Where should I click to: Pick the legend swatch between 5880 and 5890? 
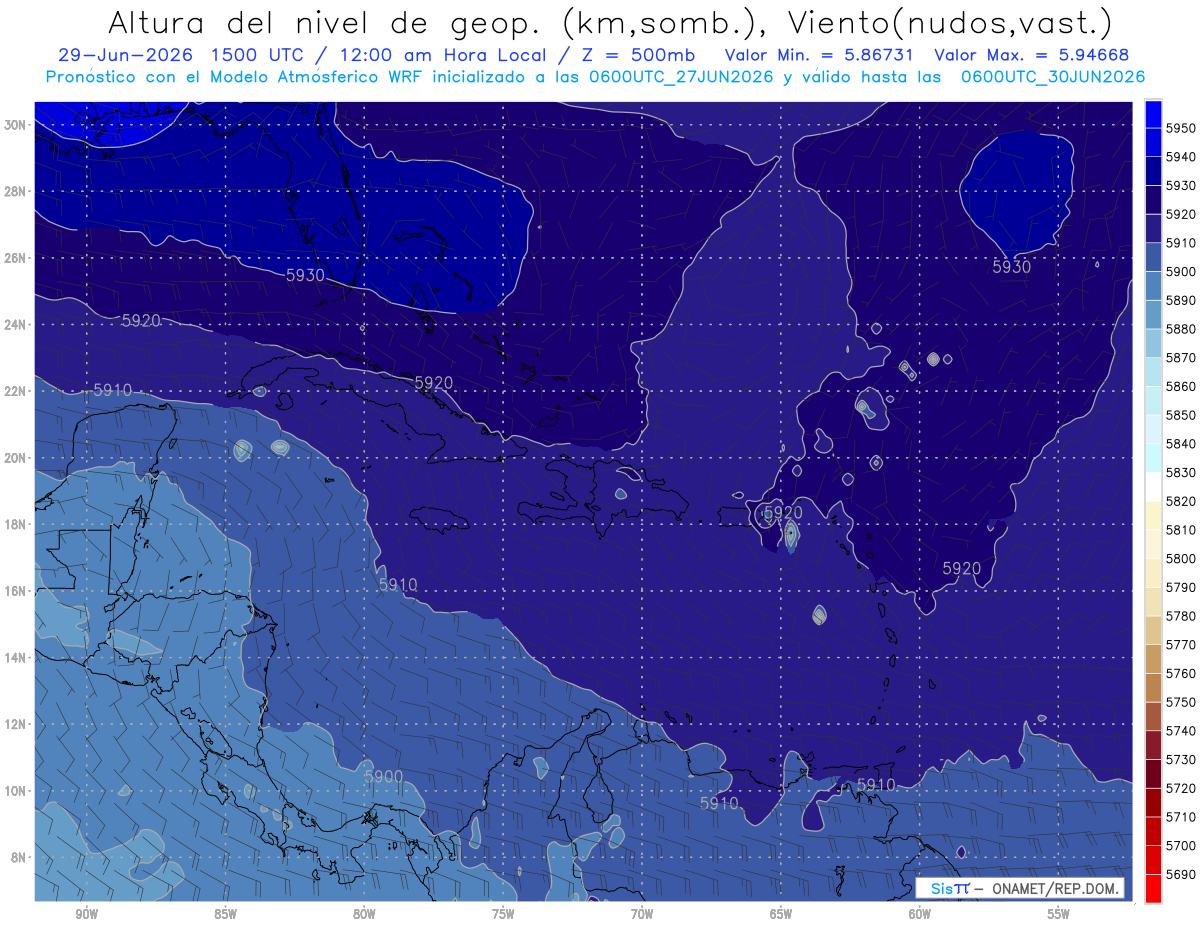click(1153, 314)
